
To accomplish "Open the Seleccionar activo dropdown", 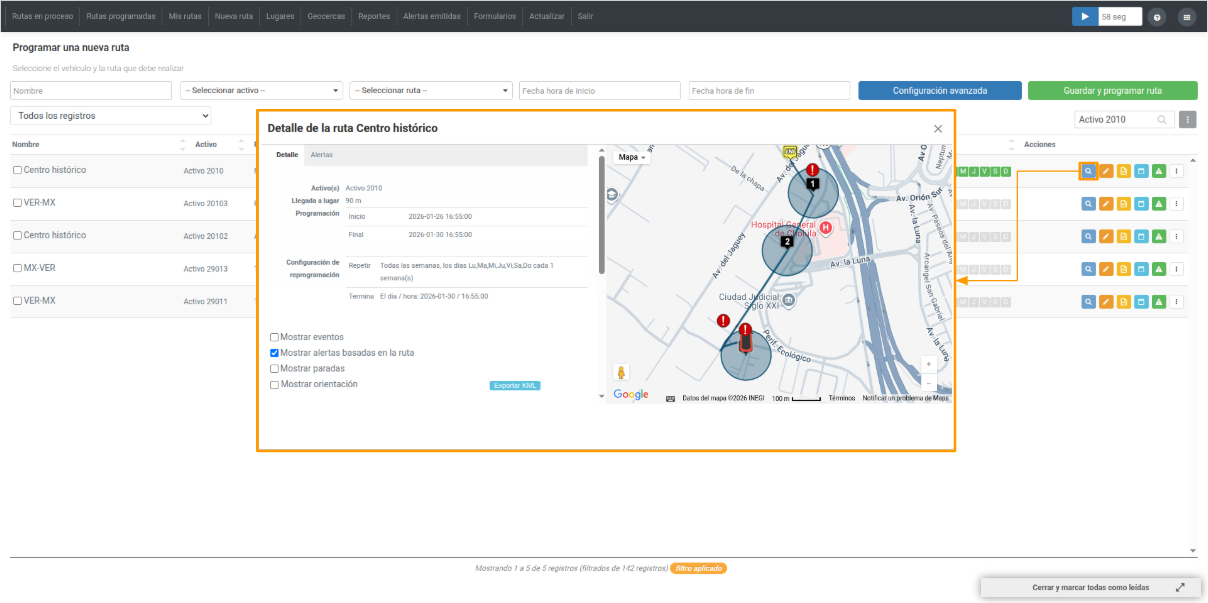I will 261,91.
